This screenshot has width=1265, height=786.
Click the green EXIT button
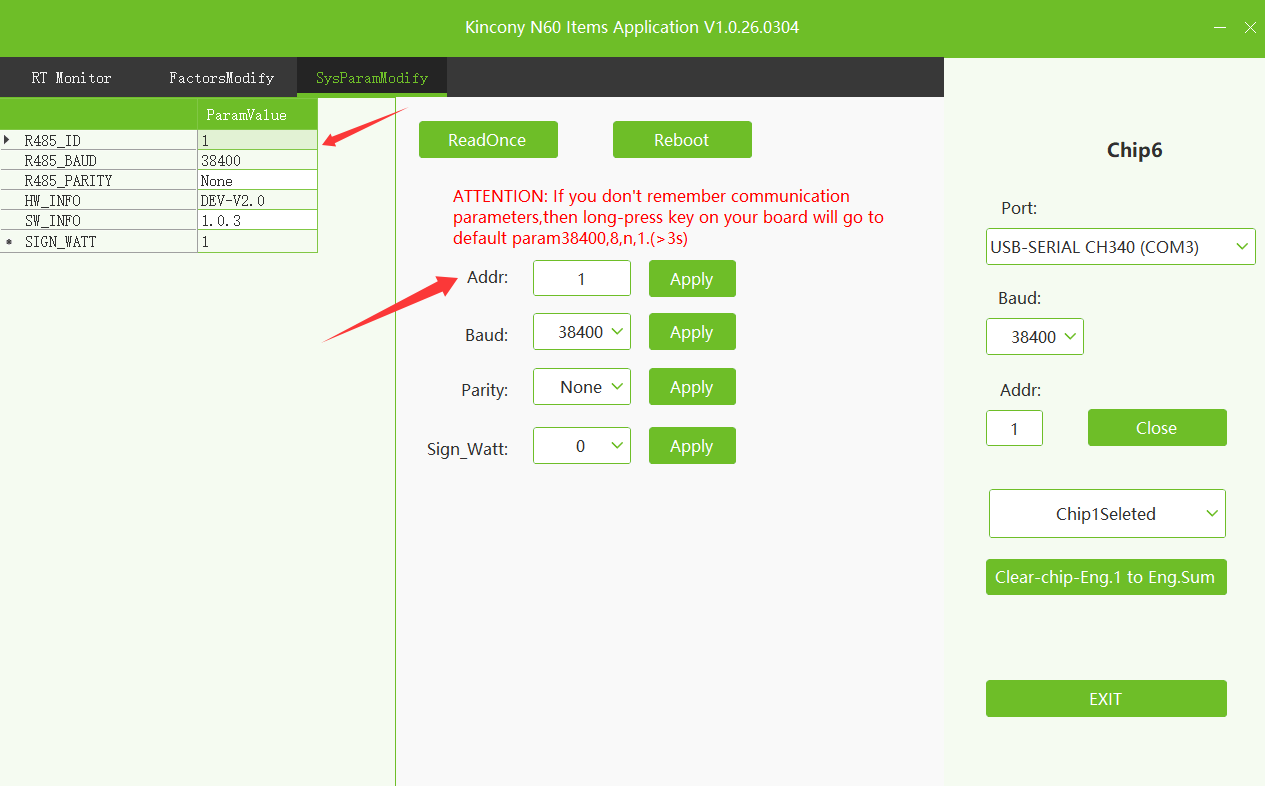[x=1105, y=699]
